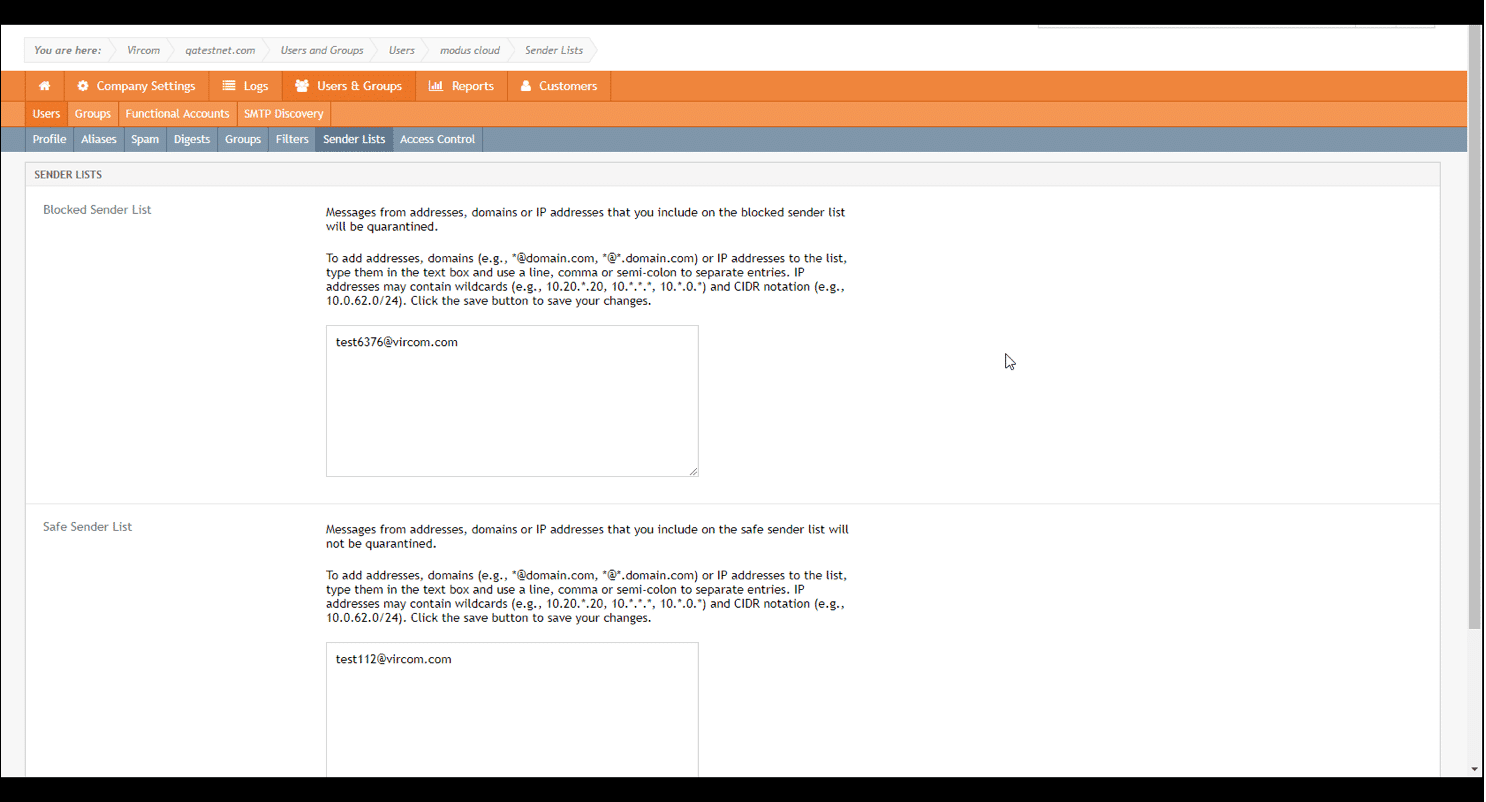Open the SMTP Discovery sub-tab
The image size is (1486, 802).
click(284, 114)
